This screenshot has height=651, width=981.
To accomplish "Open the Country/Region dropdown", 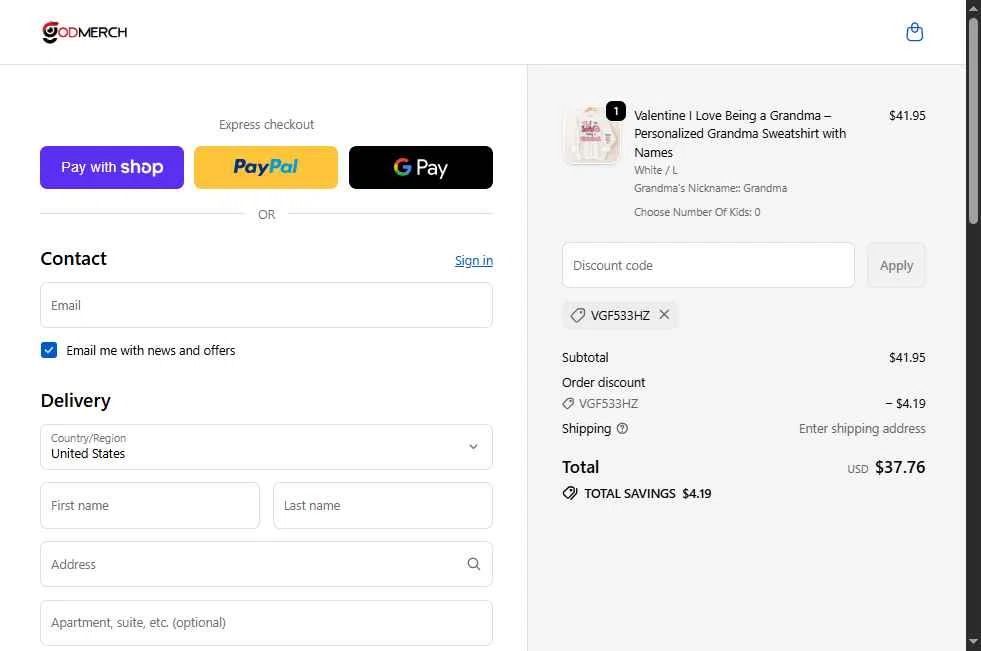I will pyautogui.click(x=267, y=447).
